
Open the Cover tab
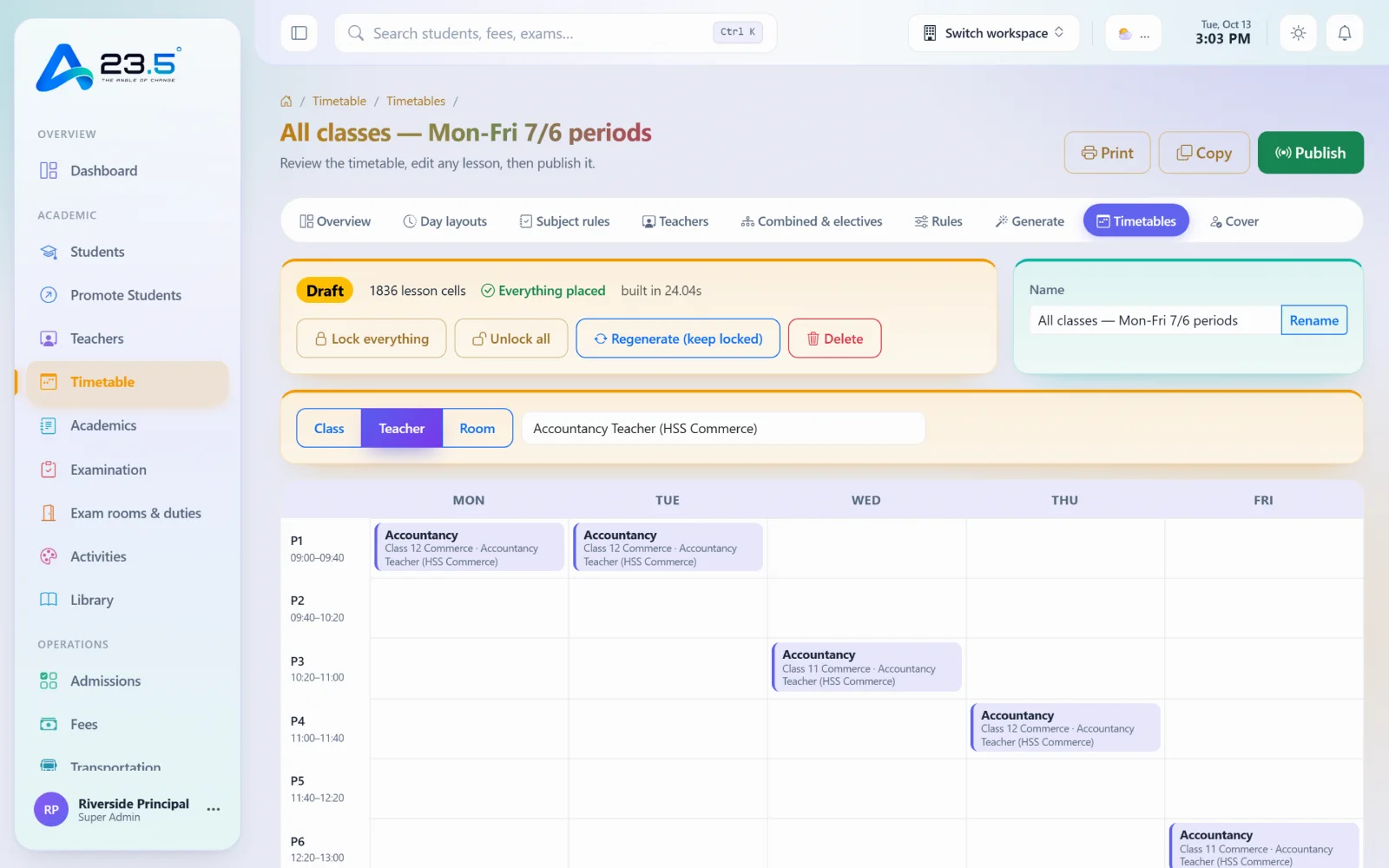point(1234,221)
